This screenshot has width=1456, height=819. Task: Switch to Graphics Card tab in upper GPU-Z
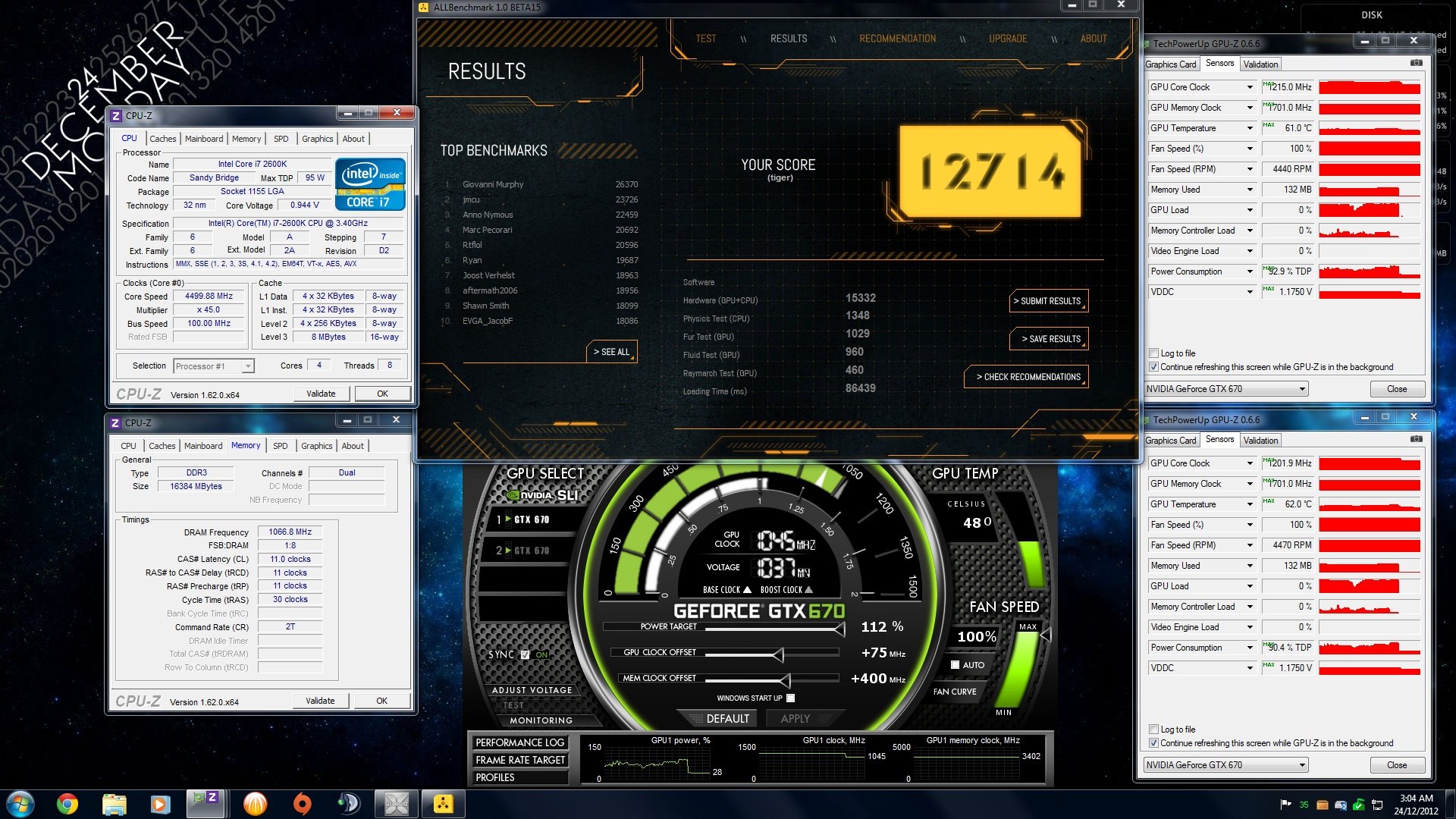pyautogui.click(x=1171, y=64)
